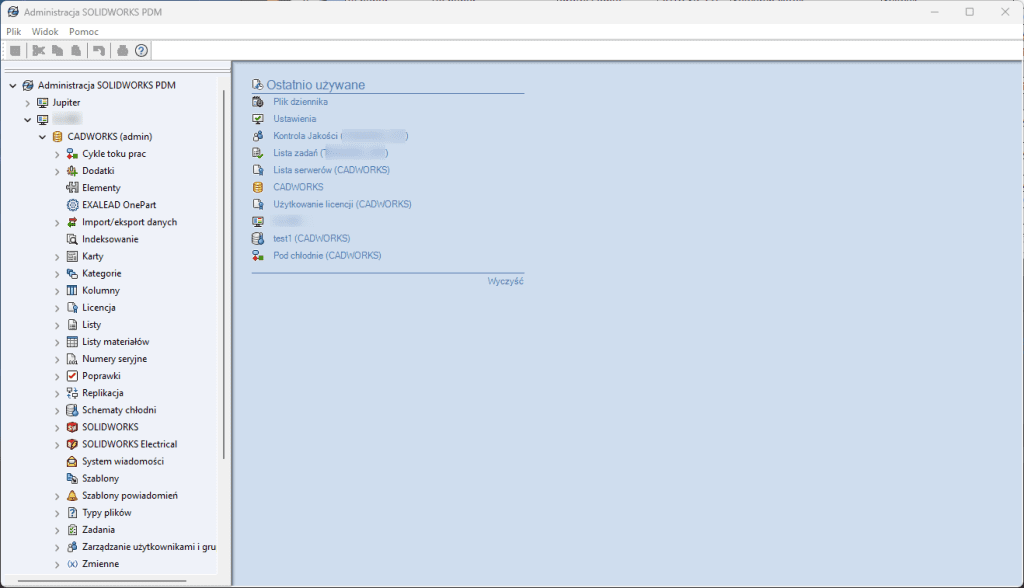Collapse the root Administracja SOLIDWORKS PDM node

click(12, 86)
